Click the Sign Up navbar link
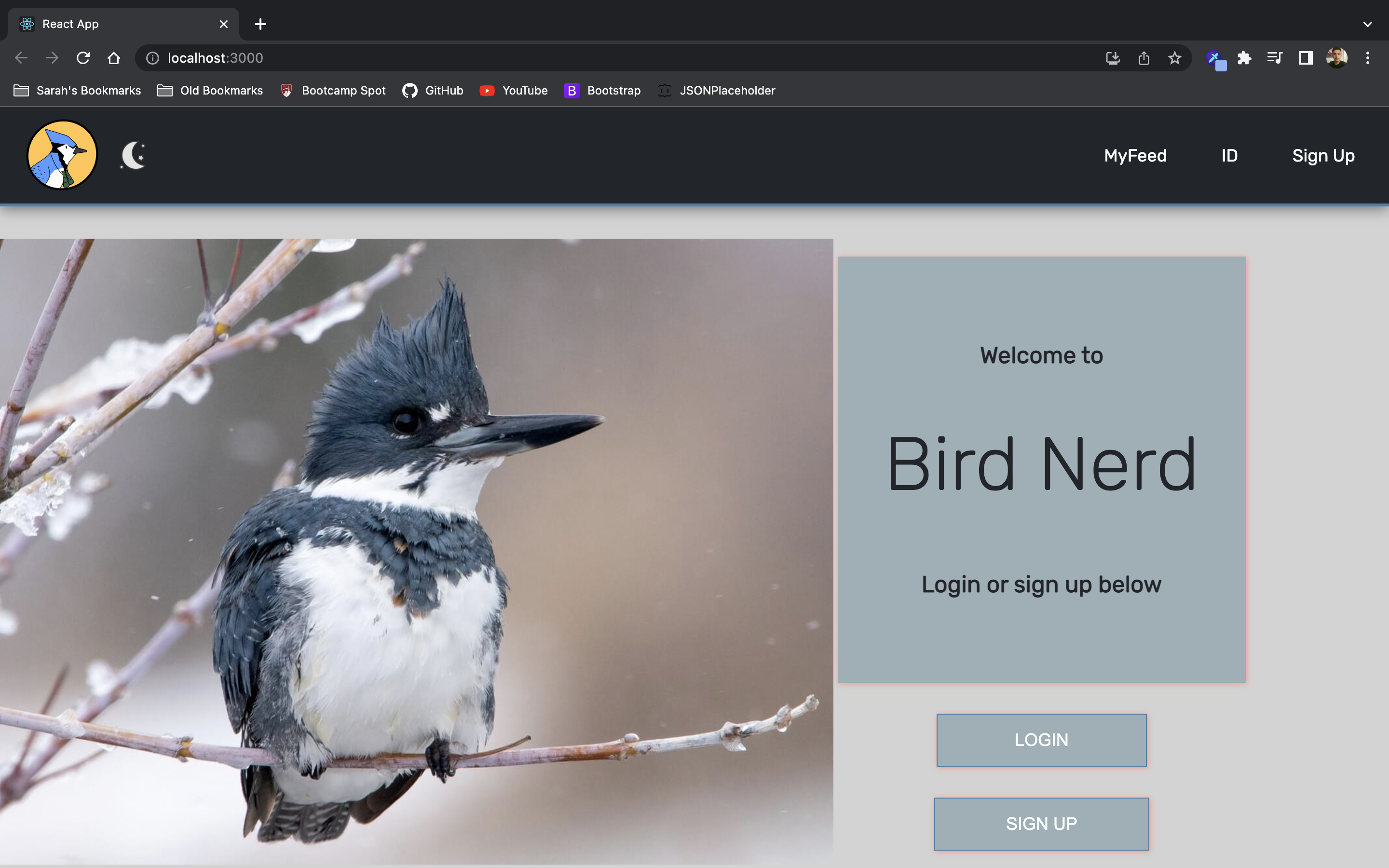The image size is (1389, 868). point(1323,156)
